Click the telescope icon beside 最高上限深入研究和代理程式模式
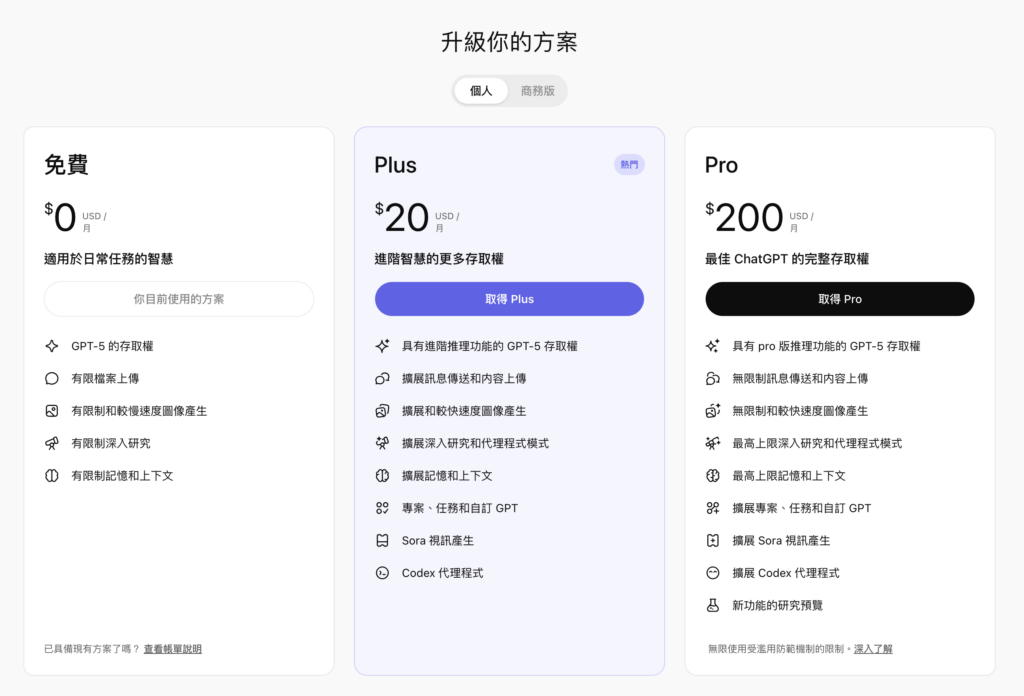 [713, 443]
